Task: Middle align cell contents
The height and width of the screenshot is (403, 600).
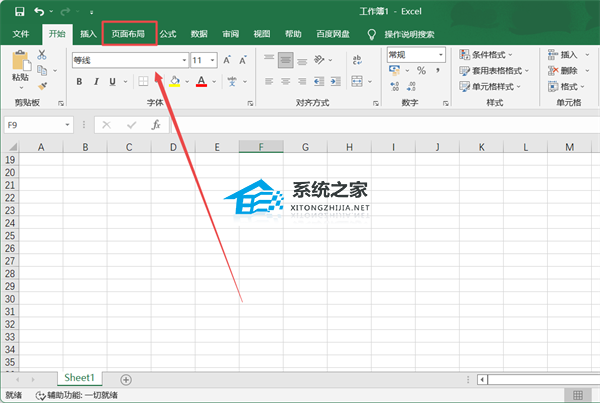Action: tap(285, 60)
